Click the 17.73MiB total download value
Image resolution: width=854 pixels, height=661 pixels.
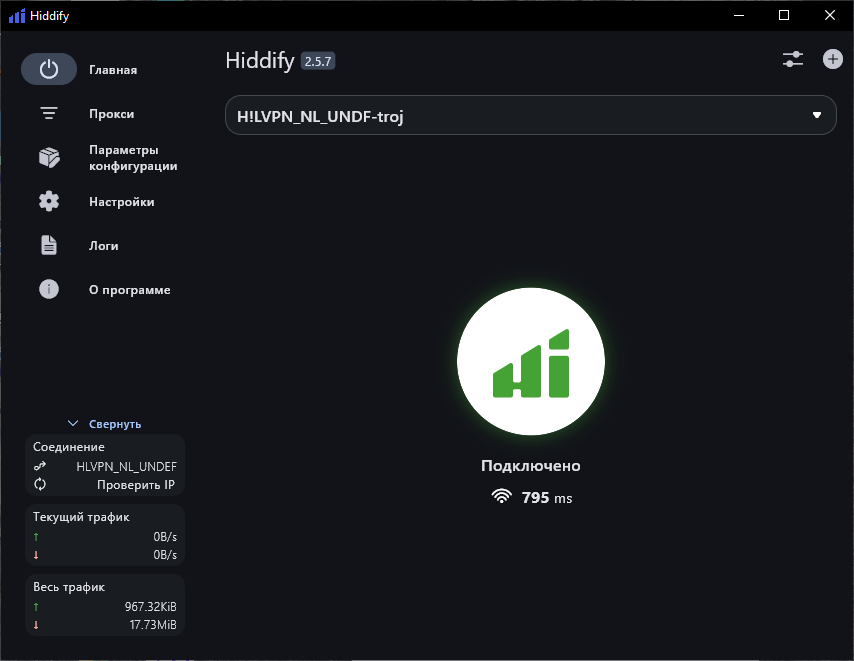point(153,625)
